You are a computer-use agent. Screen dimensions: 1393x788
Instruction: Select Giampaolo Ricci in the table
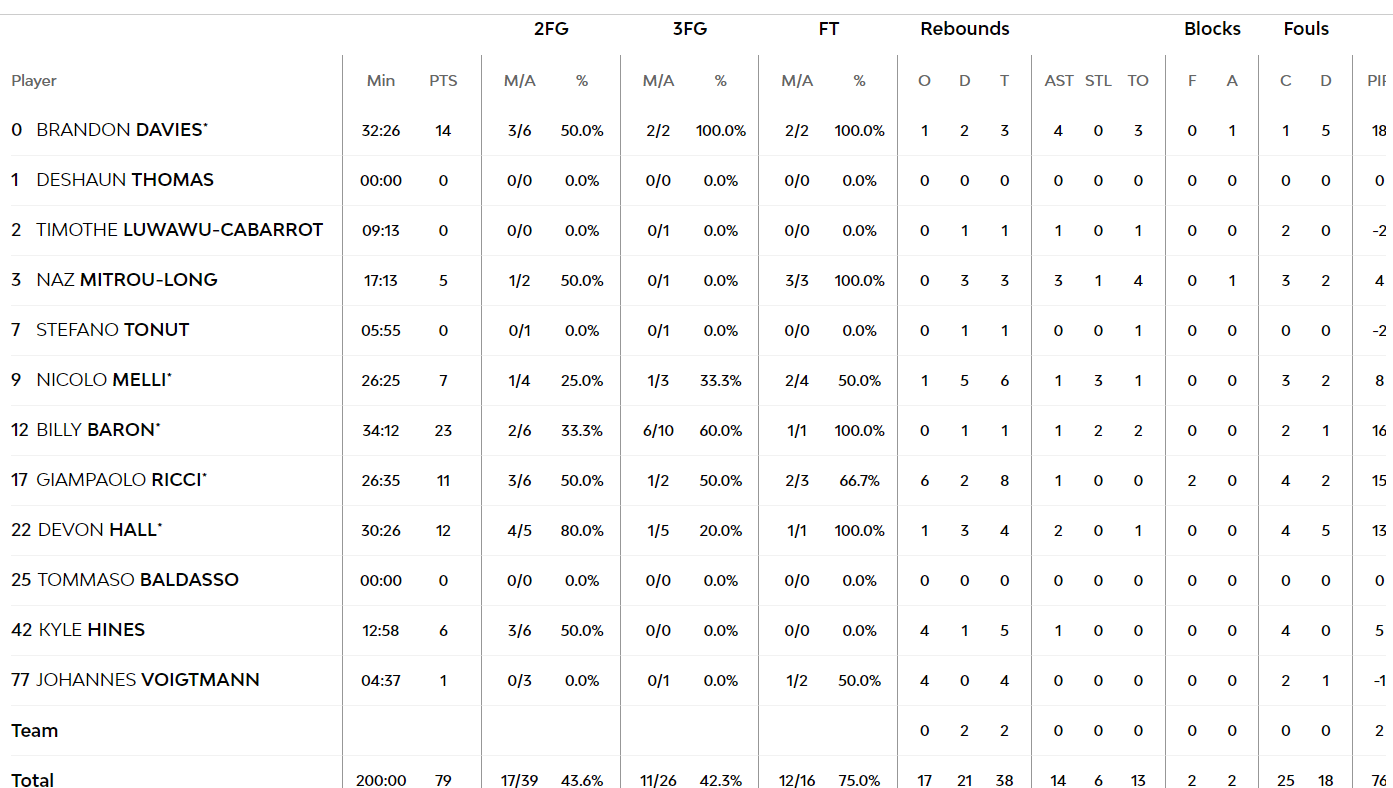coord(121,480)
